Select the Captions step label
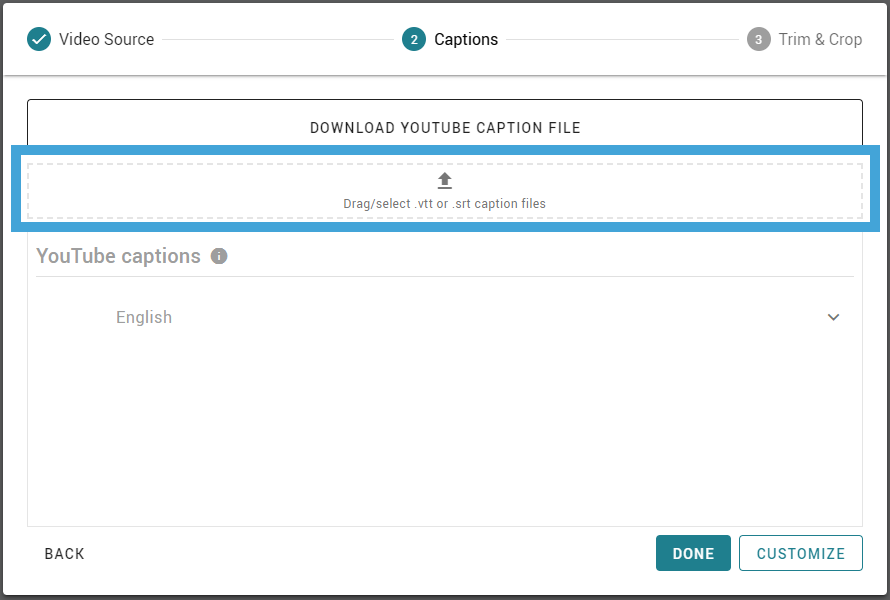890x600 pixels. coord(466,39)
